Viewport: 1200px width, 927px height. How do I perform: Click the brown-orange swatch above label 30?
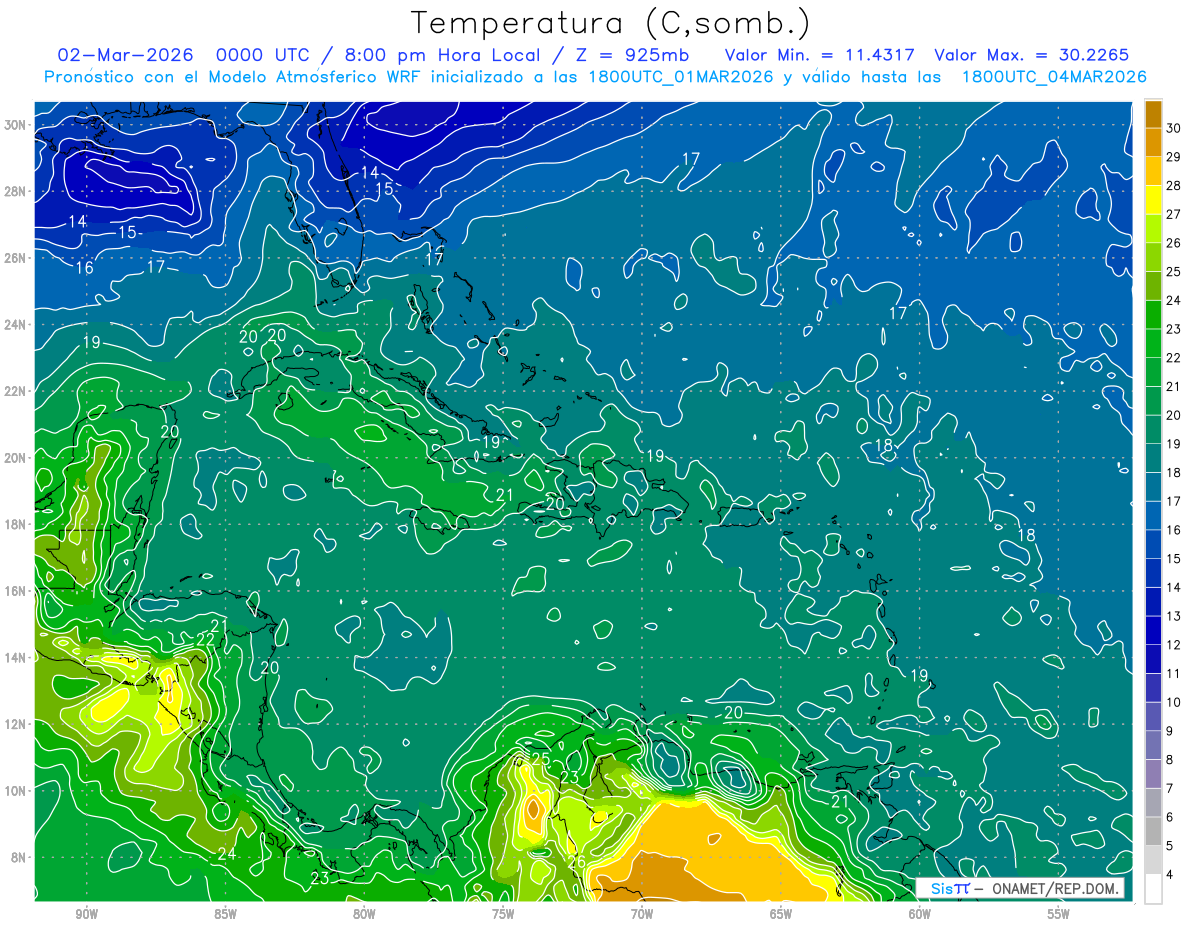pyautogui.click(x=1153, y=113)
